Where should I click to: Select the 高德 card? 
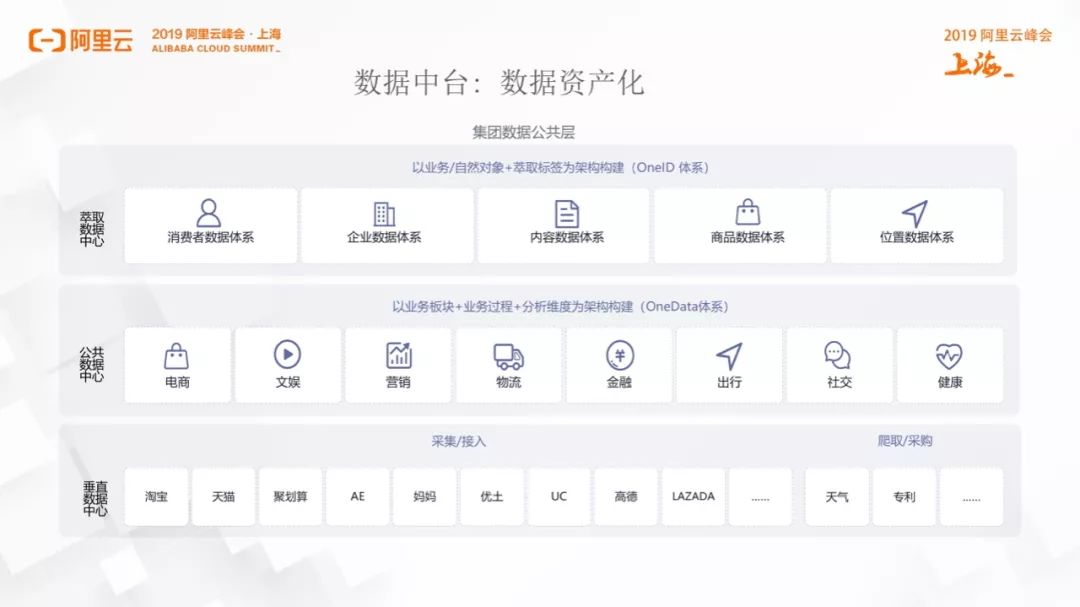point(625,496)
